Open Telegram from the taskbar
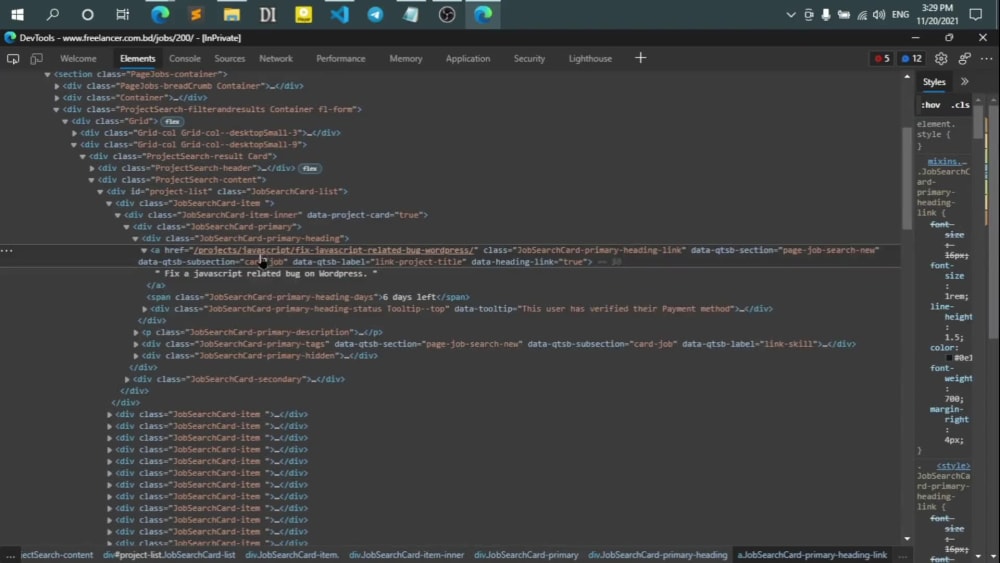1000x563 pixels. tap(375, 14)
